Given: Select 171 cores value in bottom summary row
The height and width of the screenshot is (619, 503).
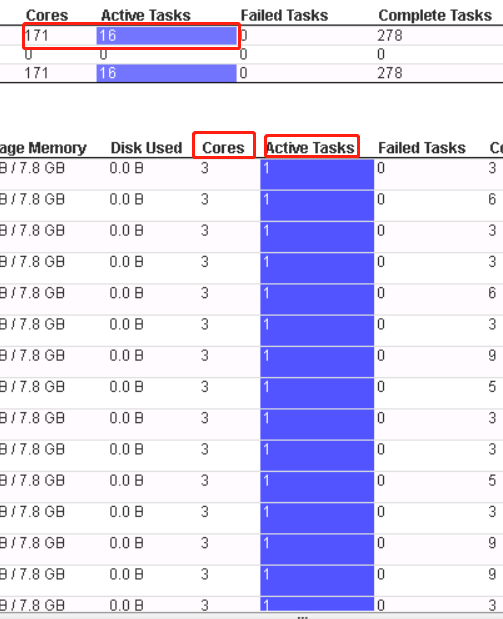Looking at the screenshot, I should tap(36, 73).
